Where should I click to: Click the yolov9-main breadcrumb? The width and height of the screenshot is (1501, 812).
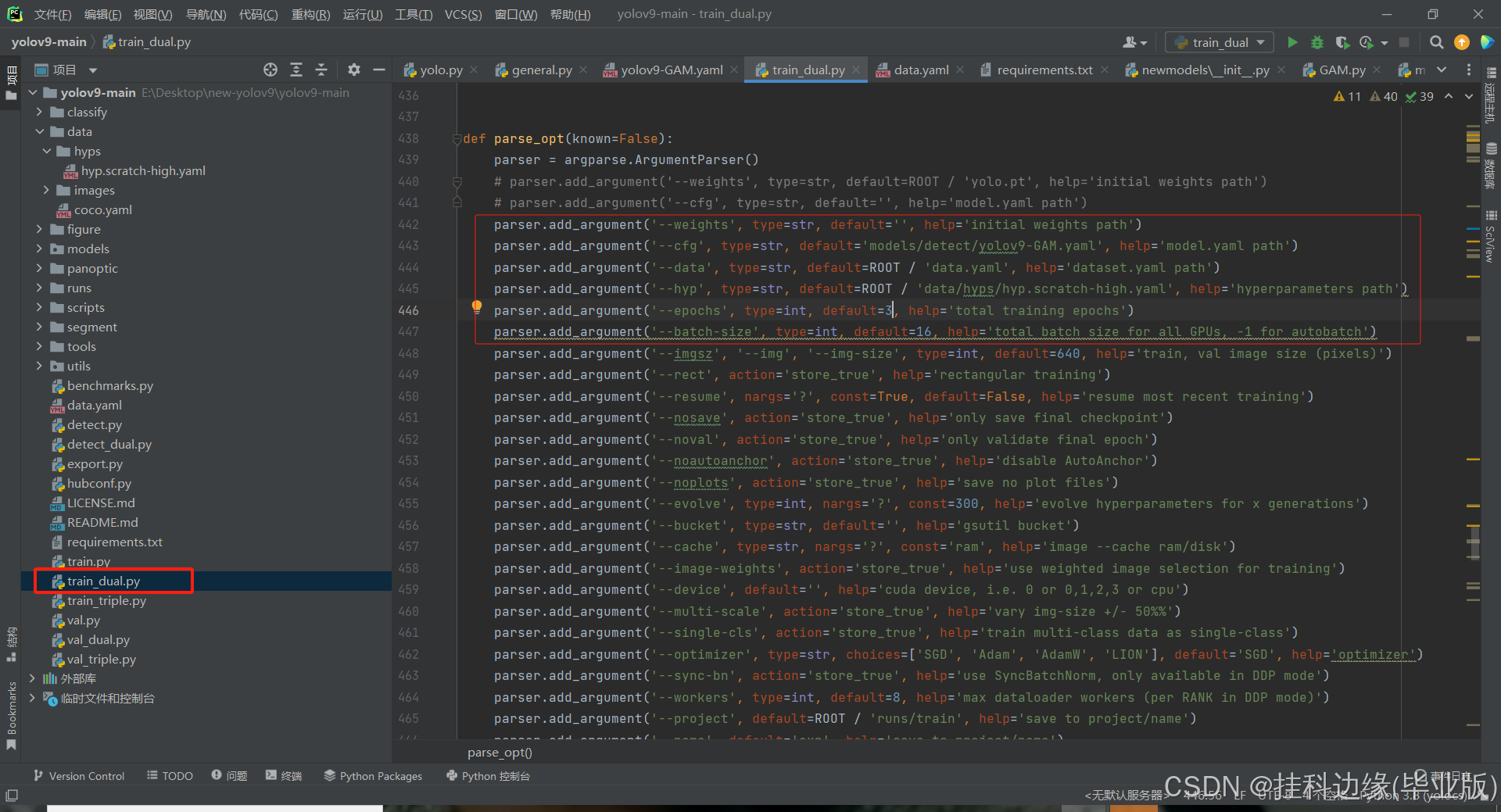pos(48,42)
